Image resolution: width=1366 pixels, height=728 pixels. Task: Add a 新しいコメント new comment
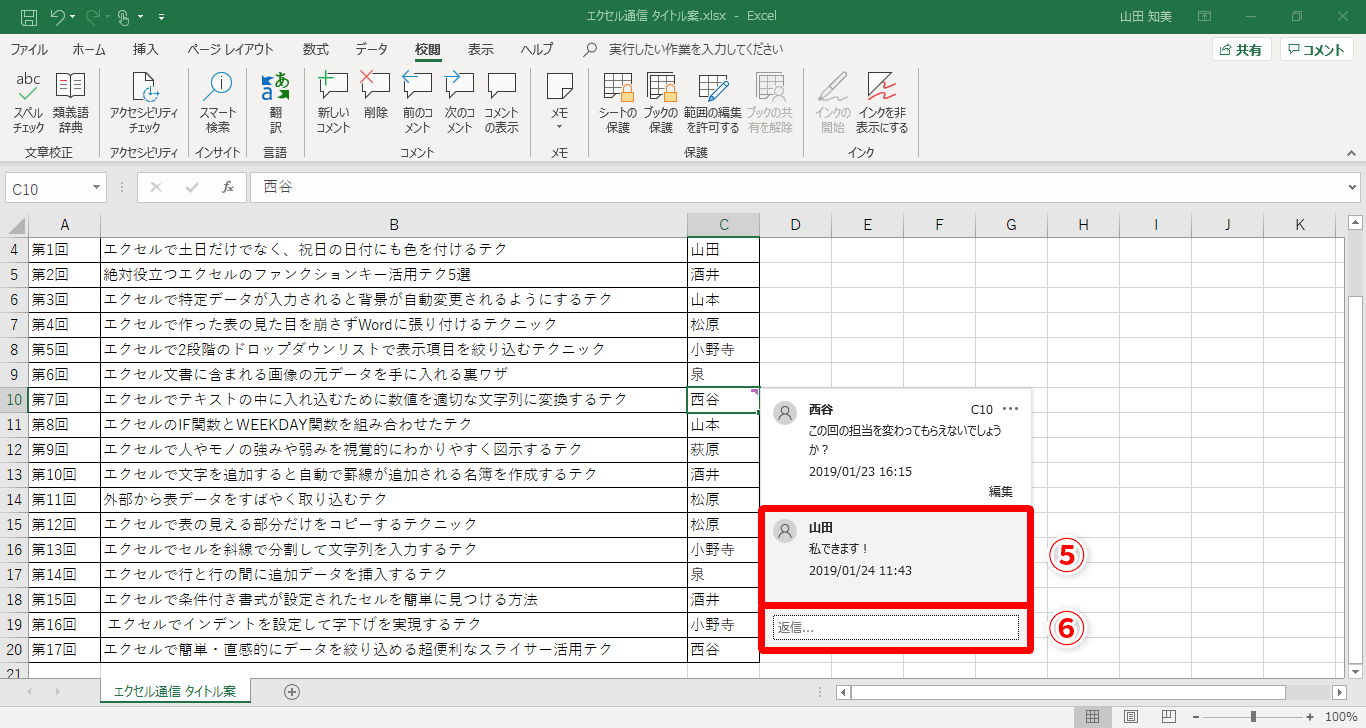pyautogui.click(x=333, y=103)
